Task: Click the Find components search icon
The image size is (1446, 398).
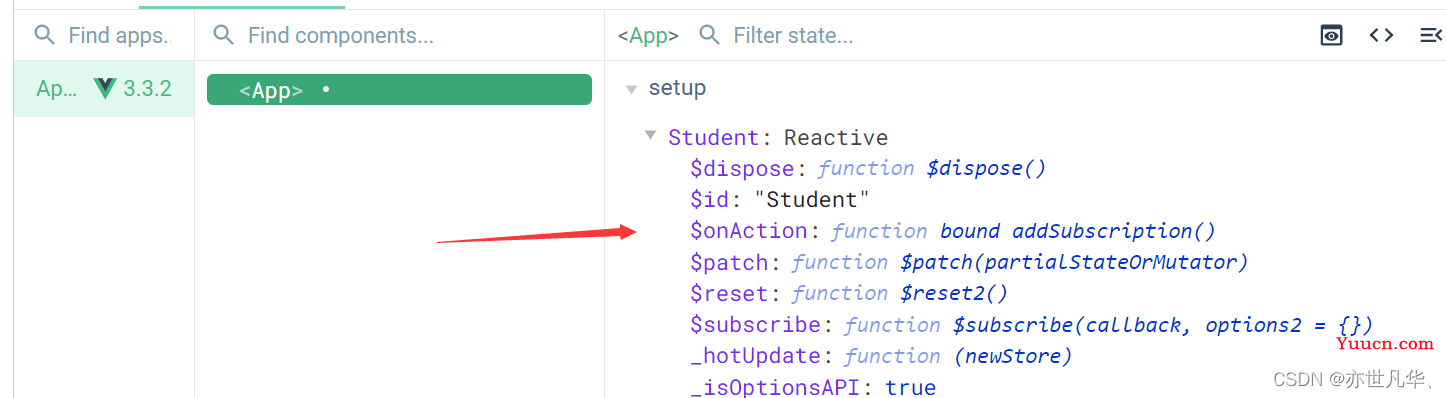Action: tap(223, 35)
